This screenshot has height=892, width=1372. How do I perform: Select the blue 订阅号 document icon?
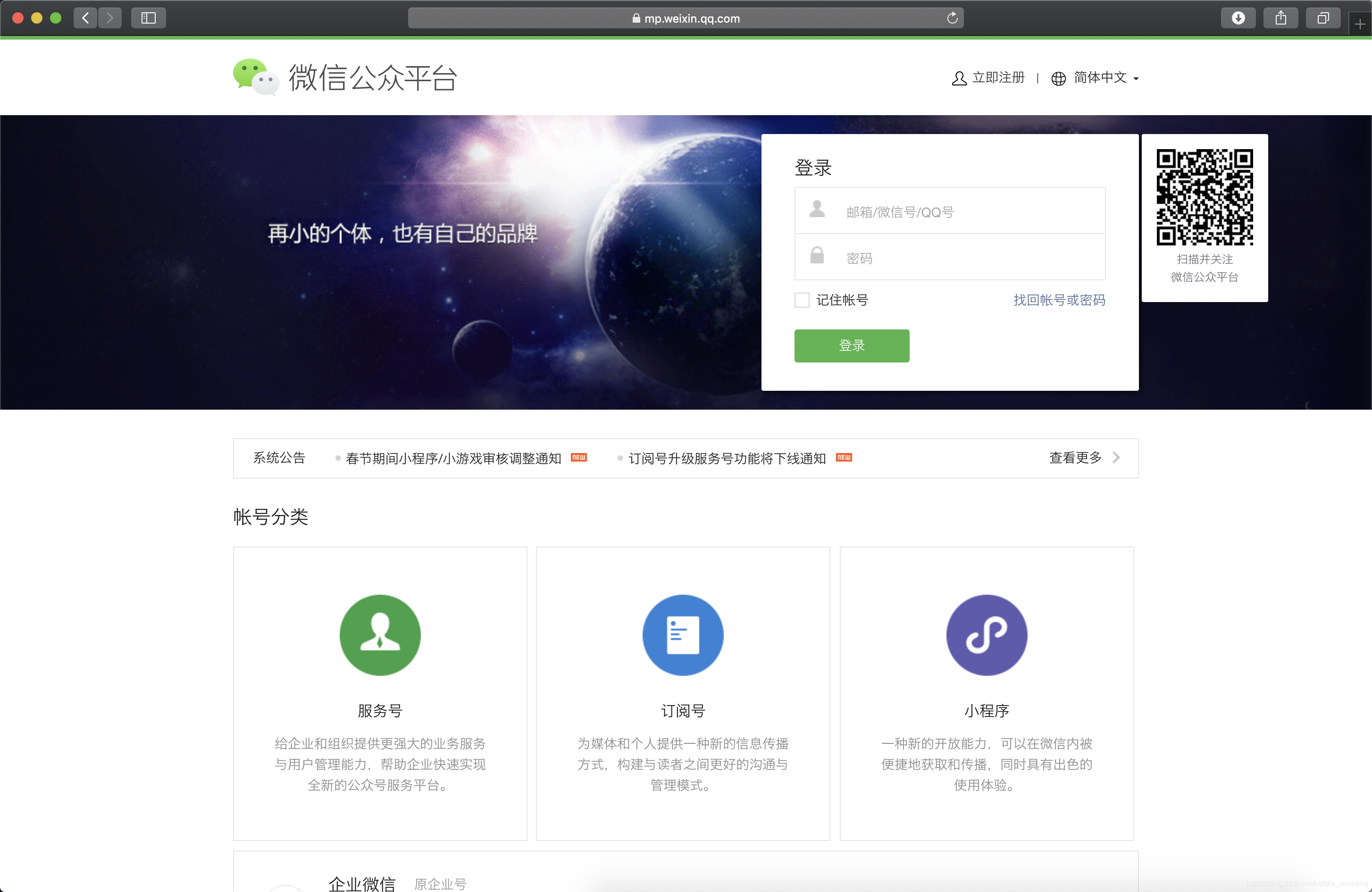click(x=683, y=635)
